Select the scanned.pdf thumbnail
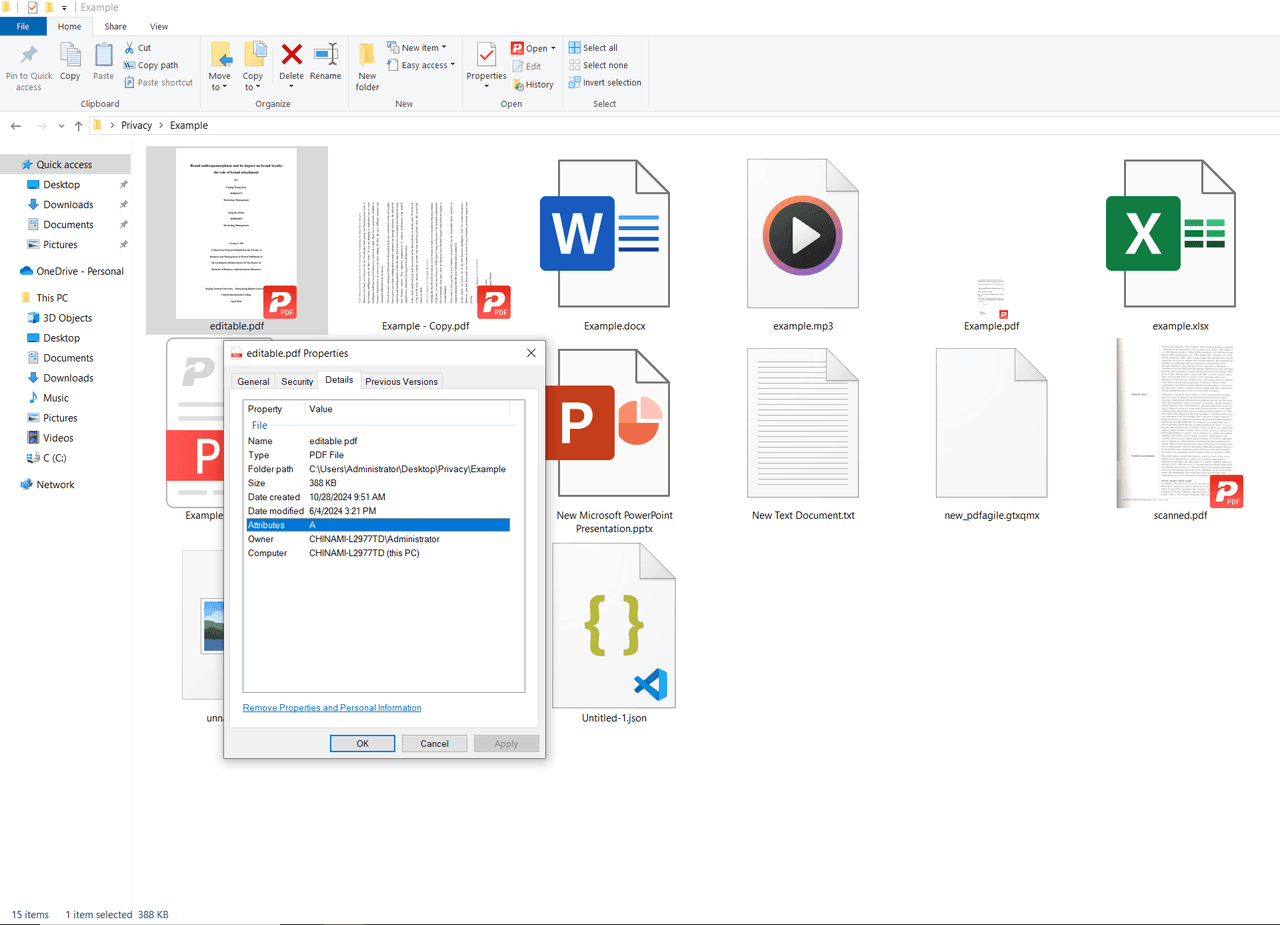1280x925 pixels. pyautogui.click(x=1180, y=423)
